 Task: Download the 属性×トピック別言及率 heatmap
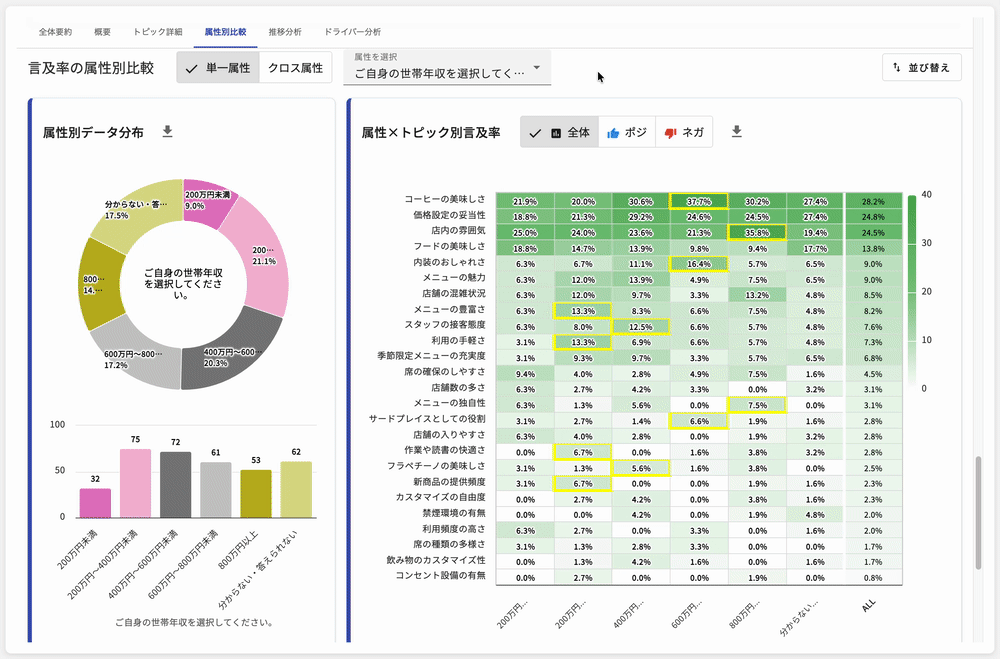[x=737, y=132]
